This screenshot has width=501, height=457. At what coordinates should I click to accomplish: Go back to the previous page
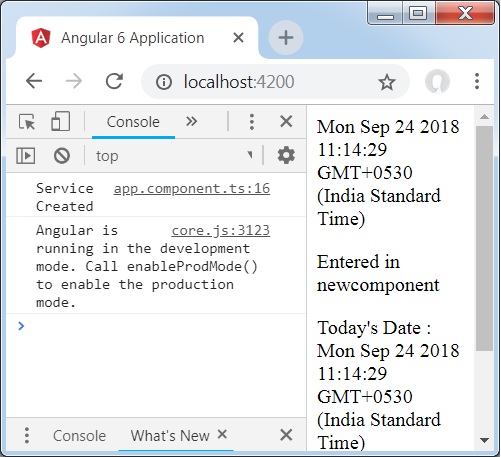[34, 81]
